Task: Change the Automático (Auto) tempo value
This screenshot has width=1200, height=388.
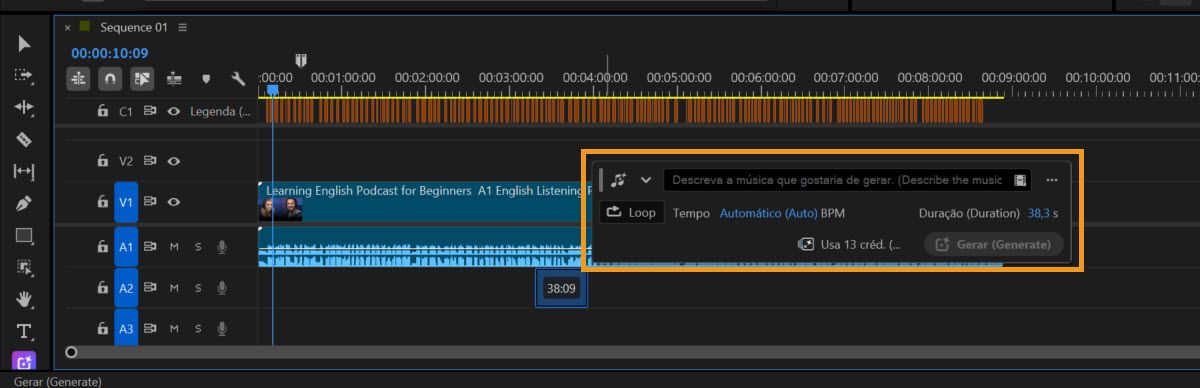Action: 768,213
